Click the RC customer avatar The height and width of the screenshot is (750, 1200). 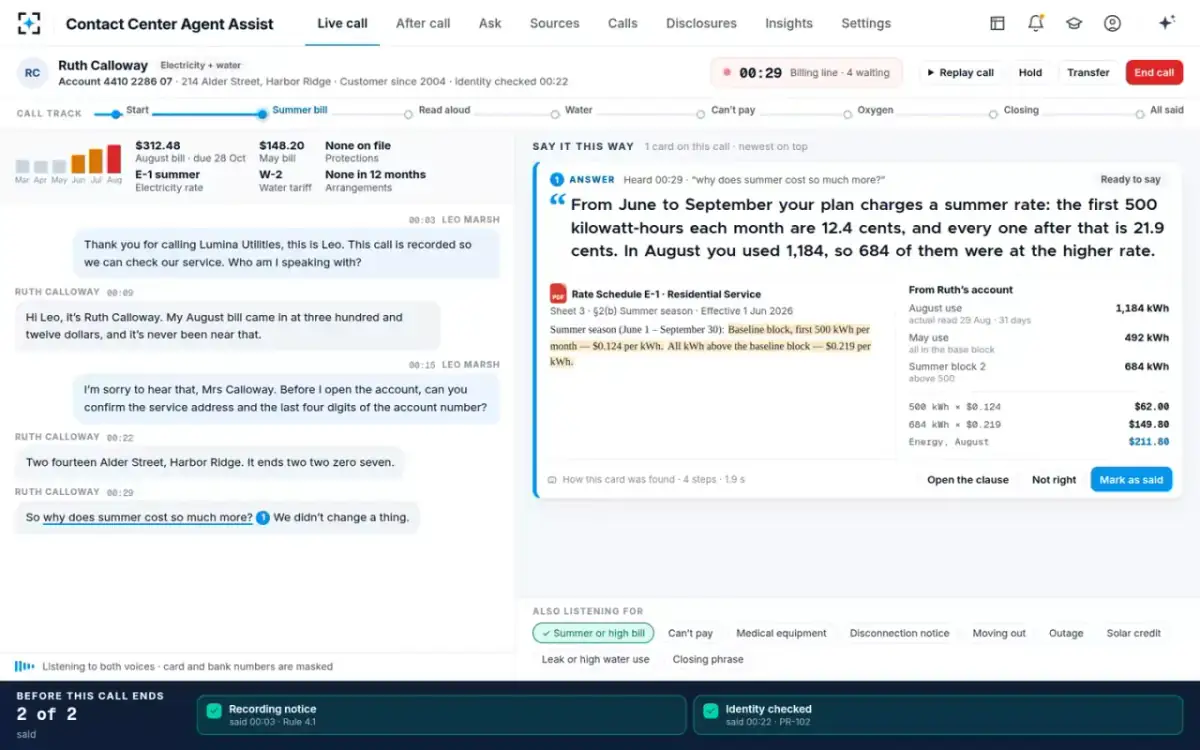pos(33,72)
